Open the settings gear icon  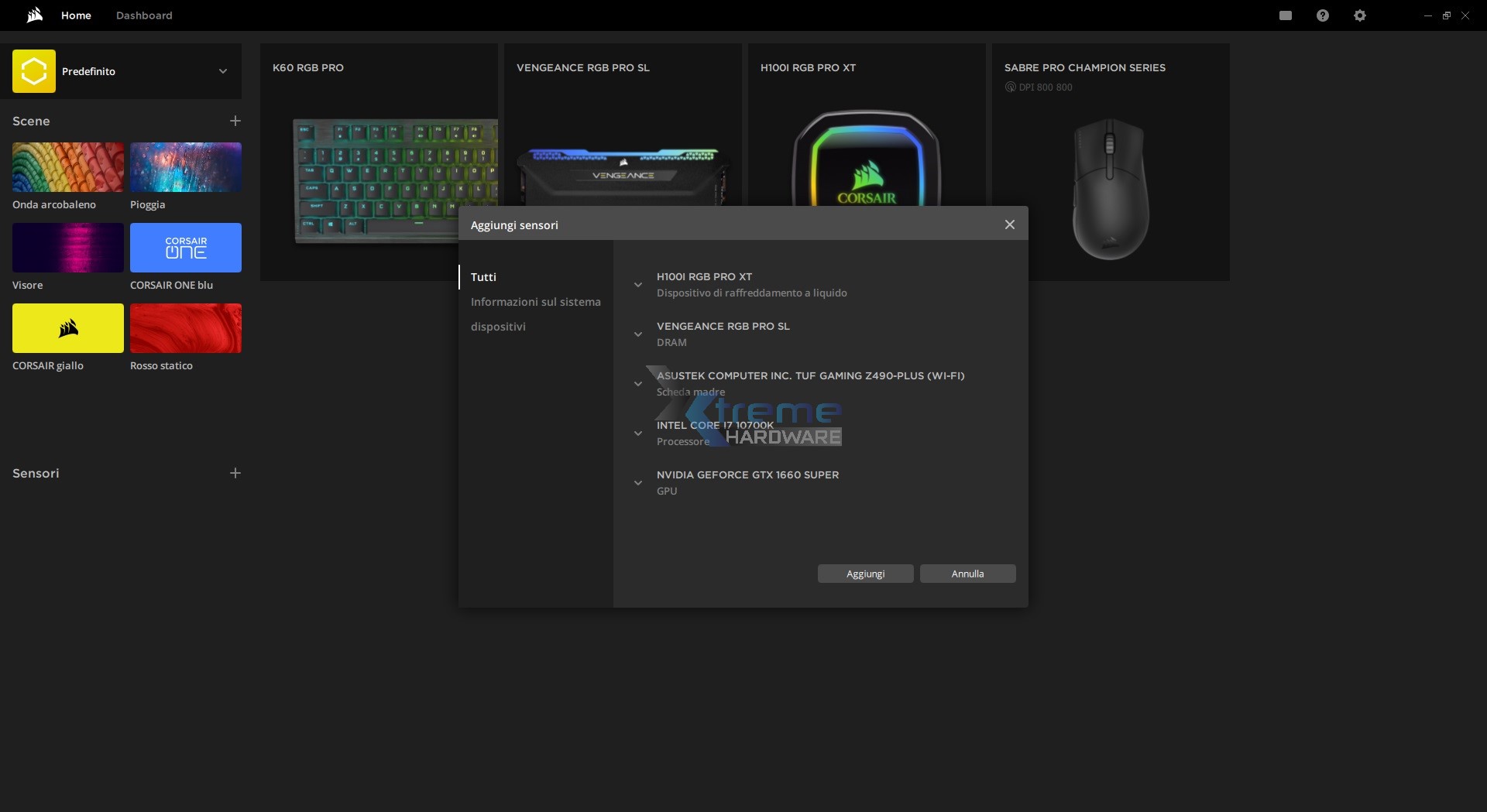[x=1359, y=15]
